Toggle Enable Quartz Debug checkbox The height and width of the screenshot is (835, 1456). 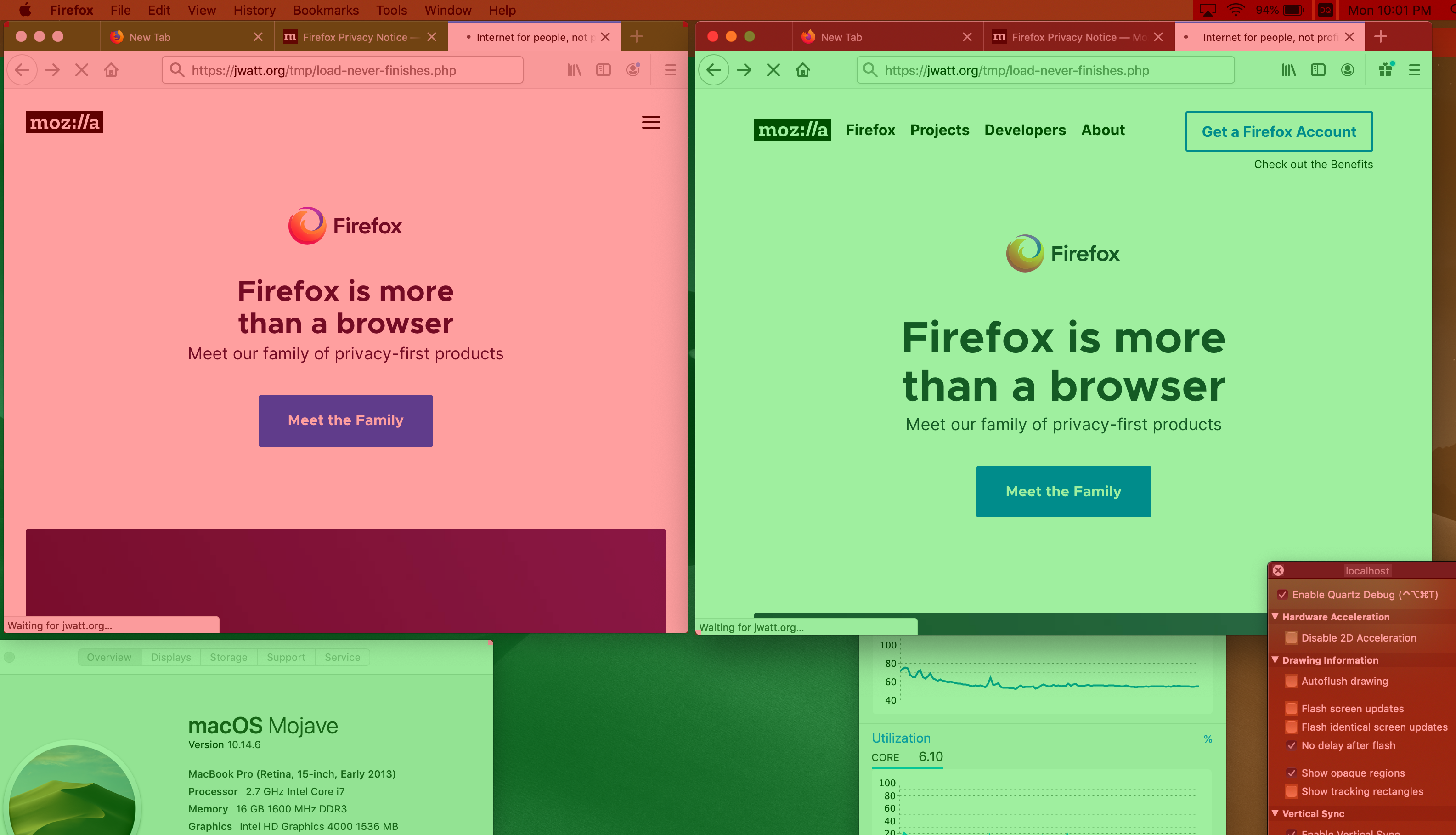(1282, 595)
